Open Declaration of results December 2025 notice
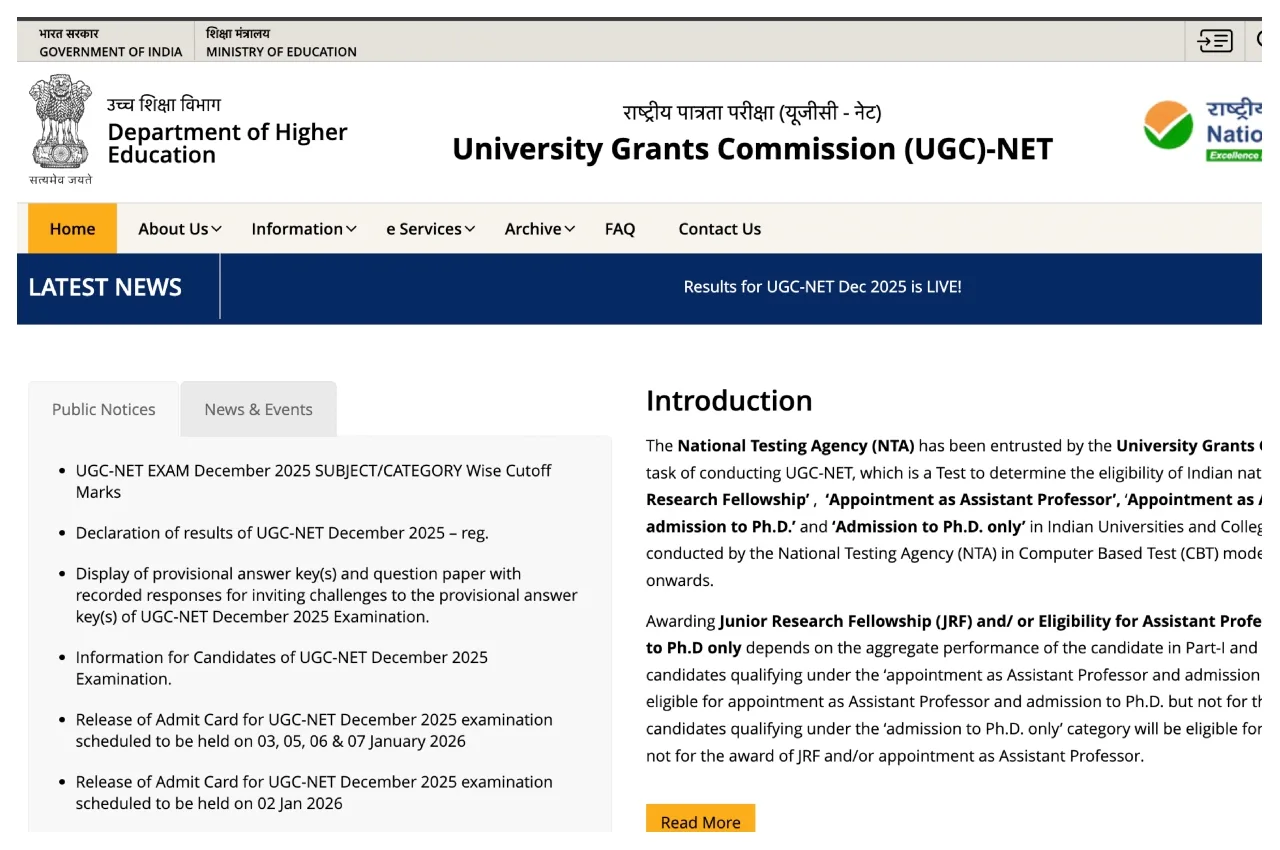 [282, 533]
